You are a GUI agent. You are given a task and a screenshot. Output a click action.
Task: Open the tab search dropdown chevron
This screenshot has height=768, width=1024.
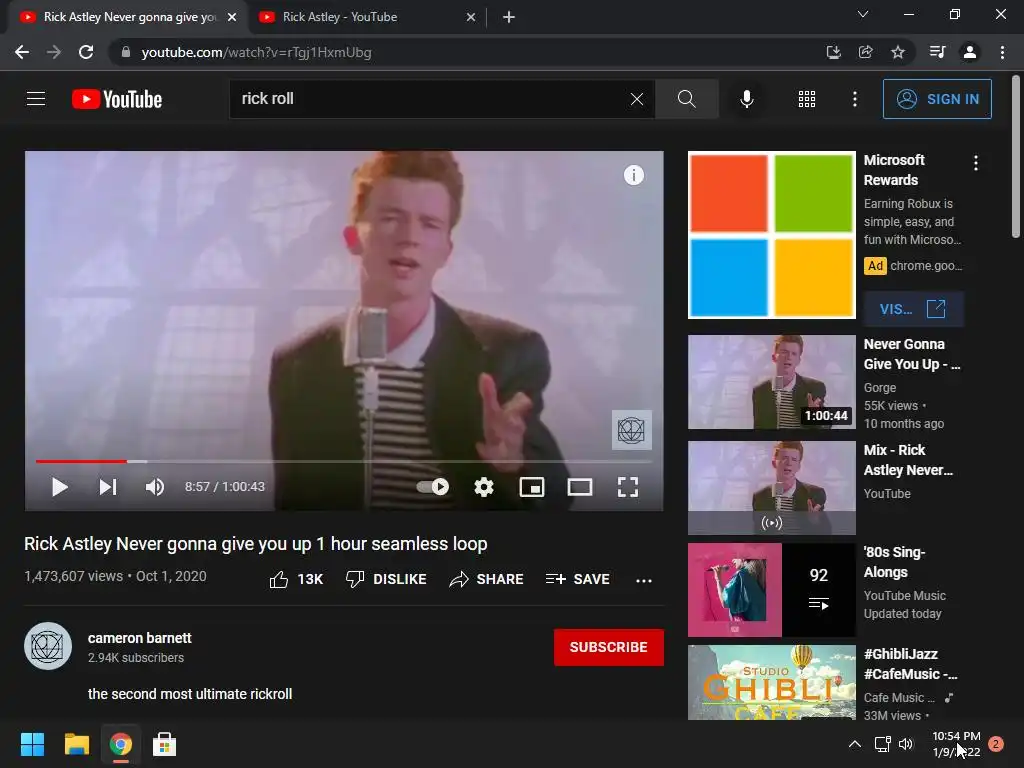(x=863, y=14)
